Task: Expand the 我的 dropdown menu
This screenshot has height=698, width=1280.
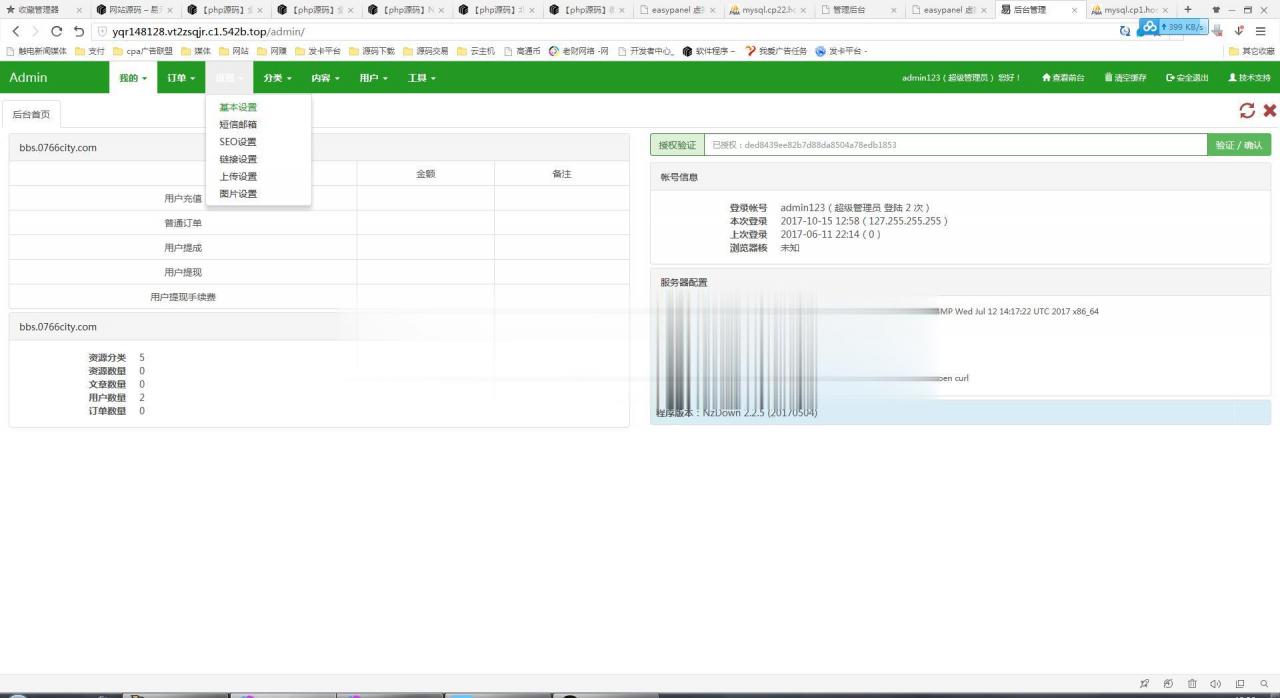Action: [133, 77]
